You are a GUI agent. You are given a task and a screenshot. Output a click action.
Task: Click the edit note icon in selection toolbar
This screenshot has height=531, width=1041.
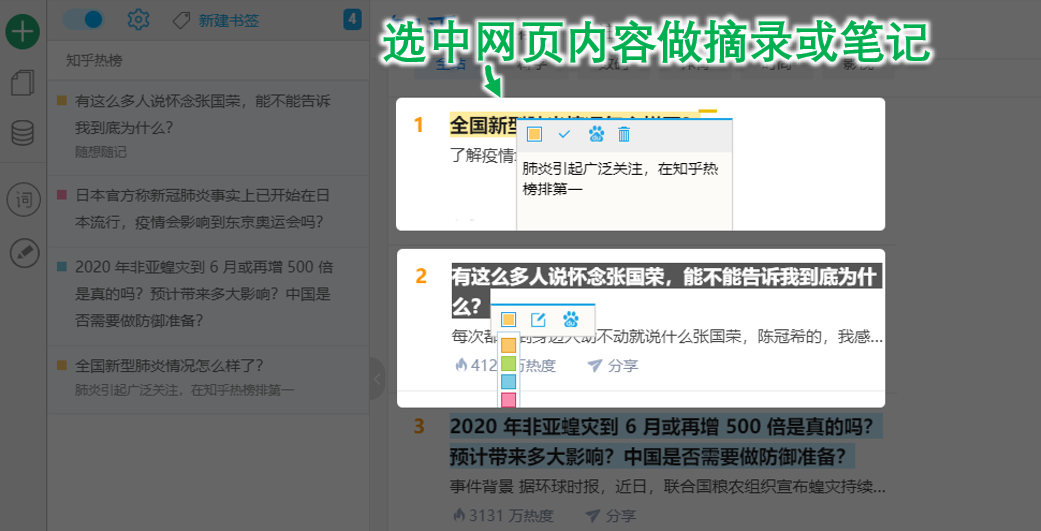click(538, 319)
